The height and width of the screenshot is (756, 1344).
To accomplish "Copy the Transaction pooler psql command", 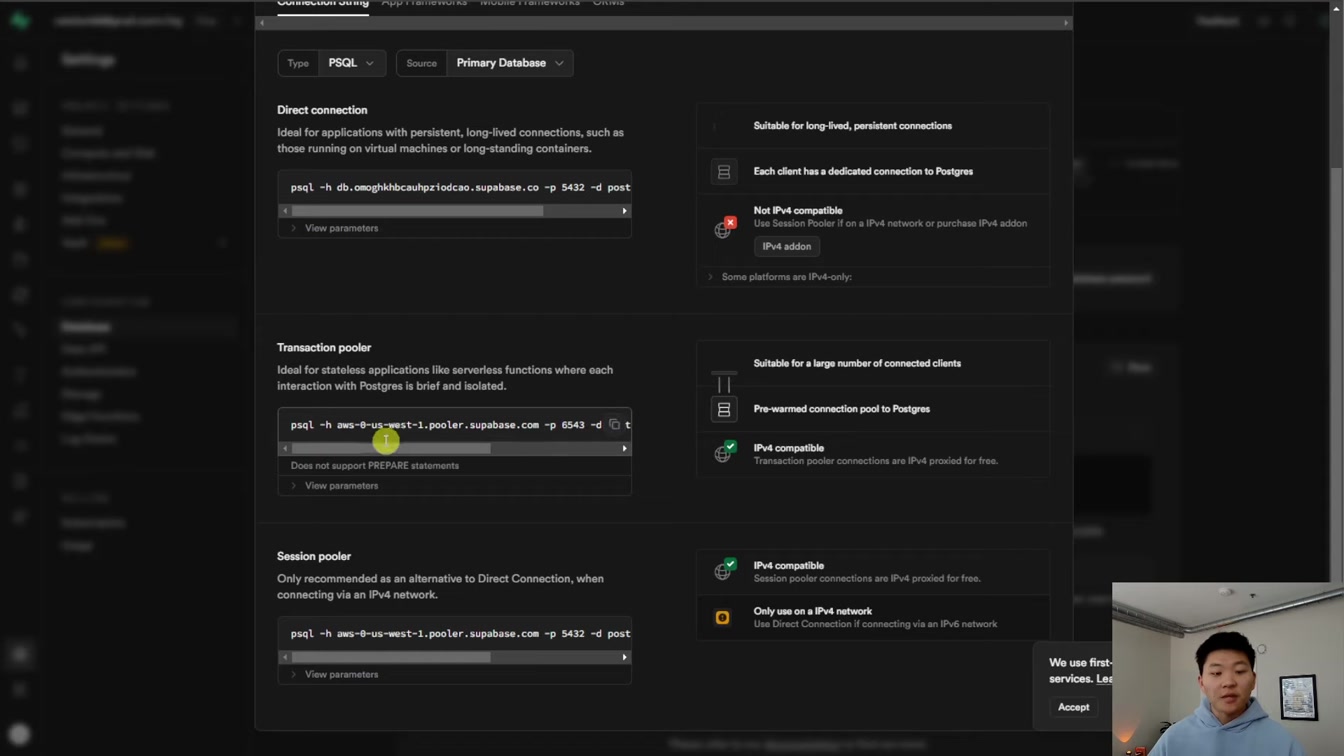I will (x=614, y=425).
